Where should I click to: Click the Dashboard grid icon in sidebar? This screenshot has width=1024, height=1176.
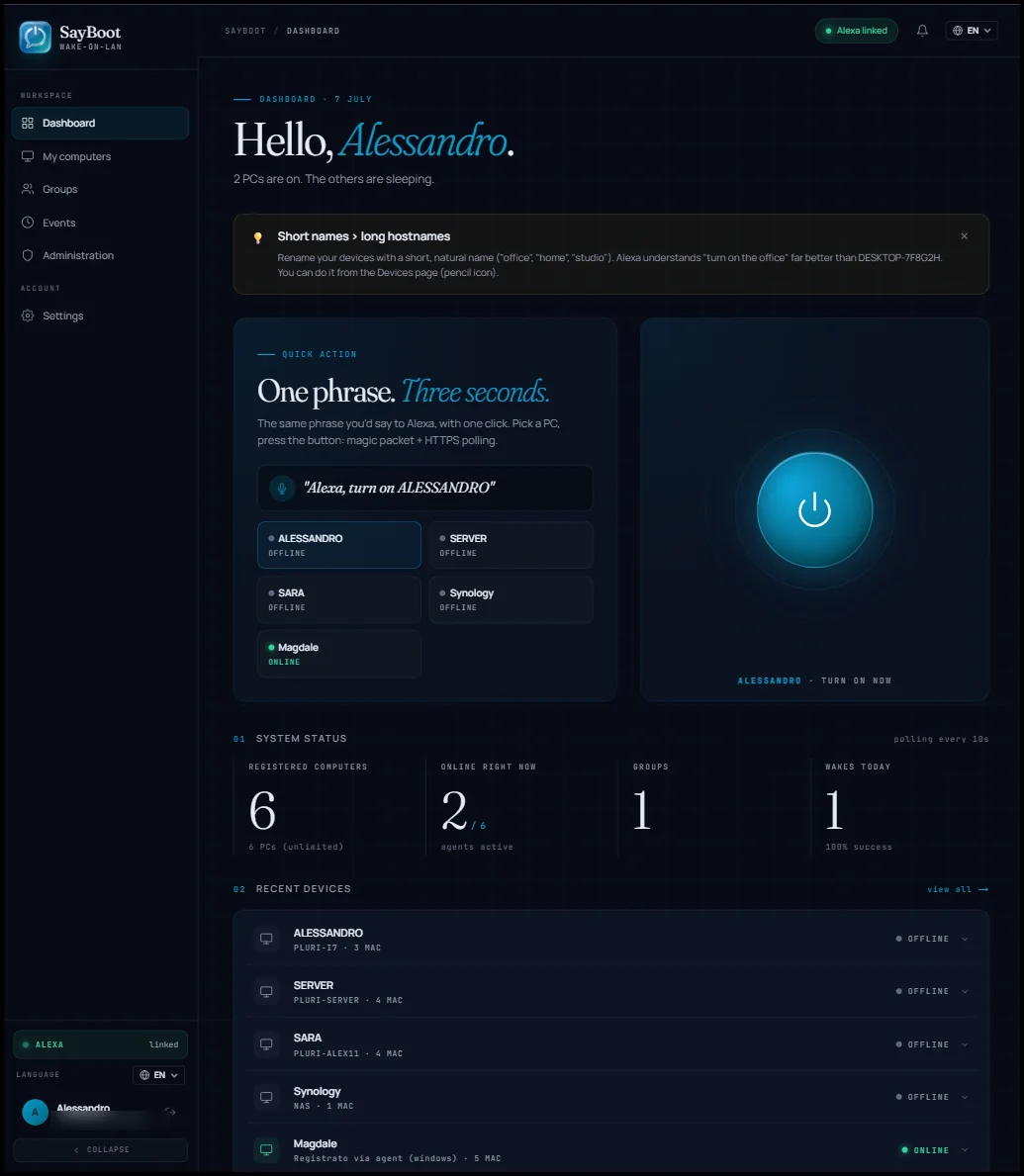28,123
